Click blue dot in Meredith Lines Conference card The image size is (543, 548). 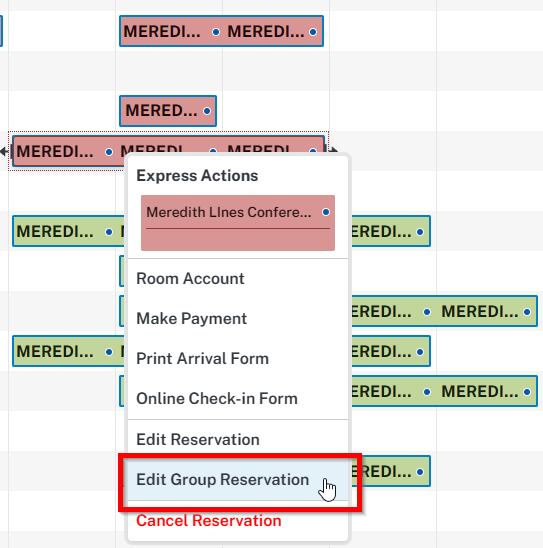(326, 212)
